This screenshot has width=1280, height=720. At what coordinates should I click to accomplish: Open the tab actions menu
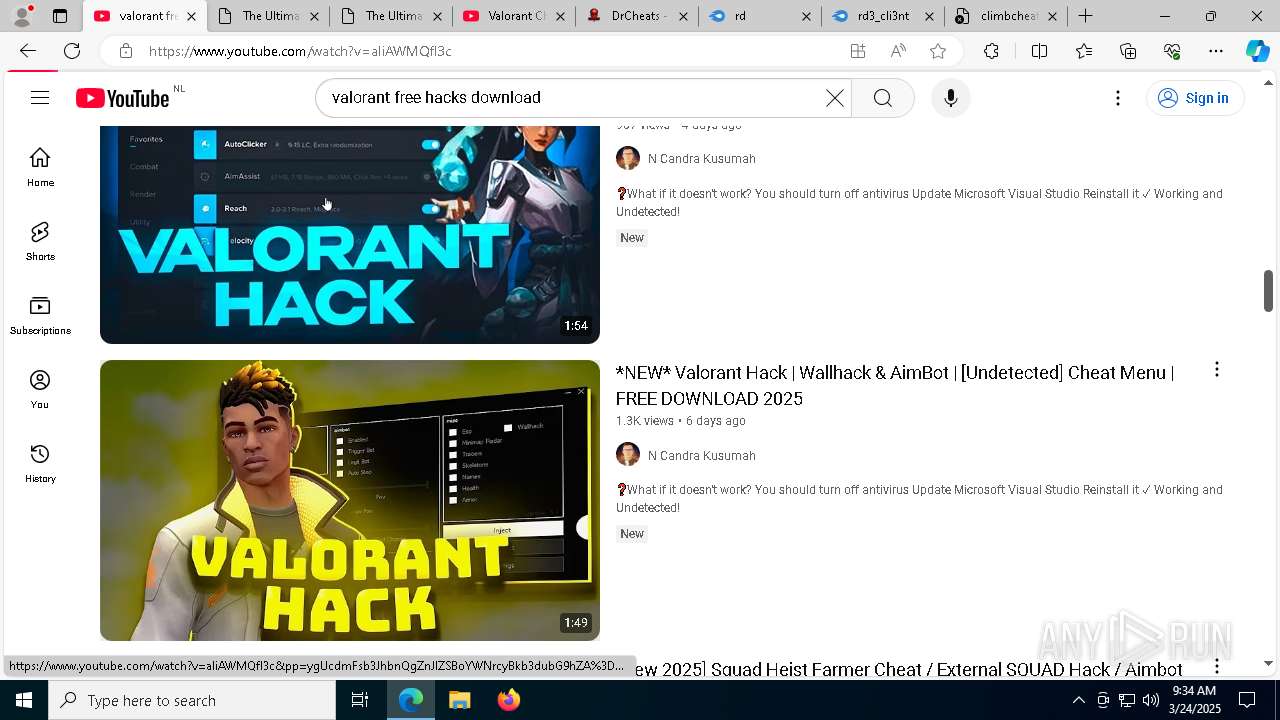(60, 16)
